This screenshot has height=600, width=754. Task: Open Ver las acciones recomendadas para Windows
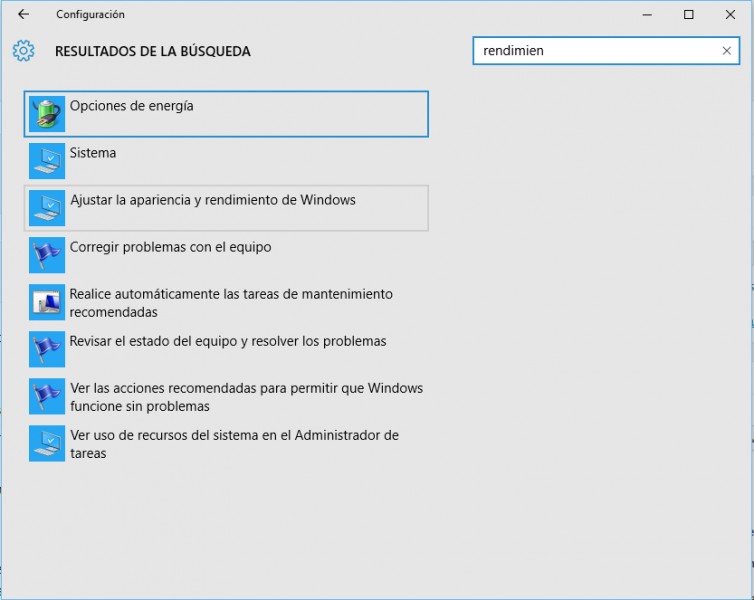[226, 397]
